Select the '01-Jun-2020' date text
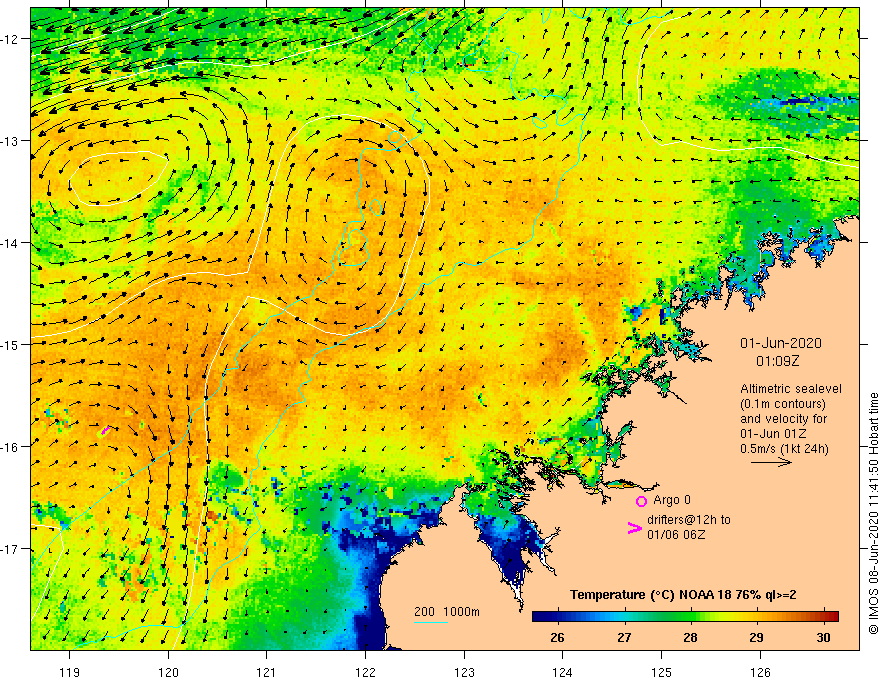The image size is (880, 680). pos(781,343)
